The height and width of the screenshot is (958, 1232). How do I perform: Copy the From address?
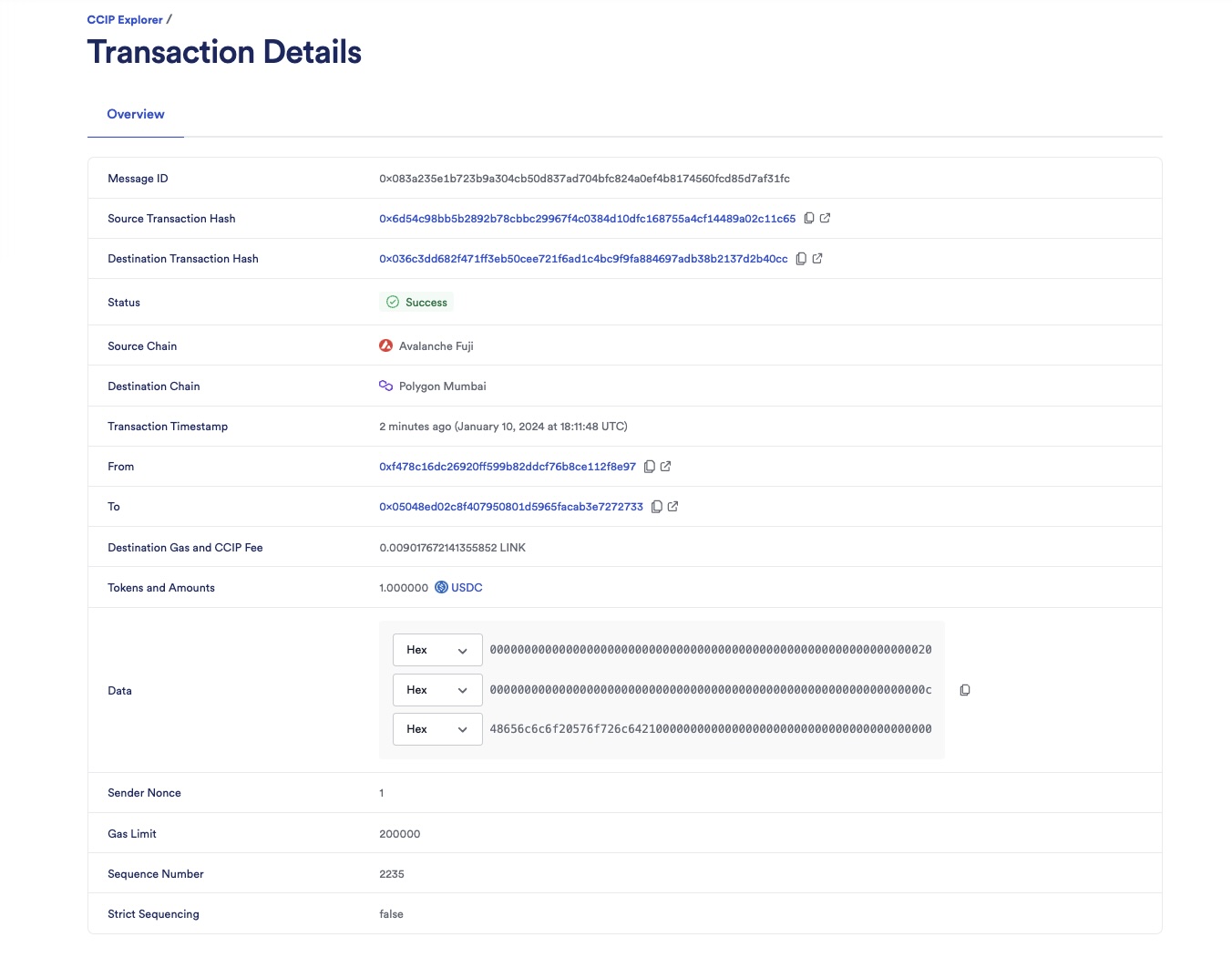pos(650,467)
